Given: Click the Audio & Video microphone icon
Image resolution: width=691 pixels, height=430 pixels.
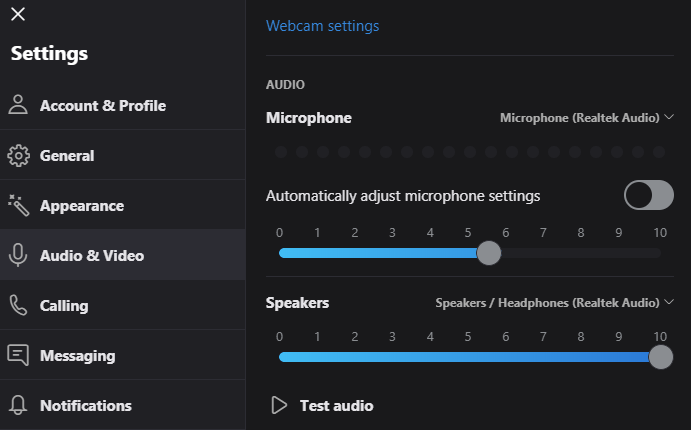Looking at the screenshot, I should tap(18, 255).
